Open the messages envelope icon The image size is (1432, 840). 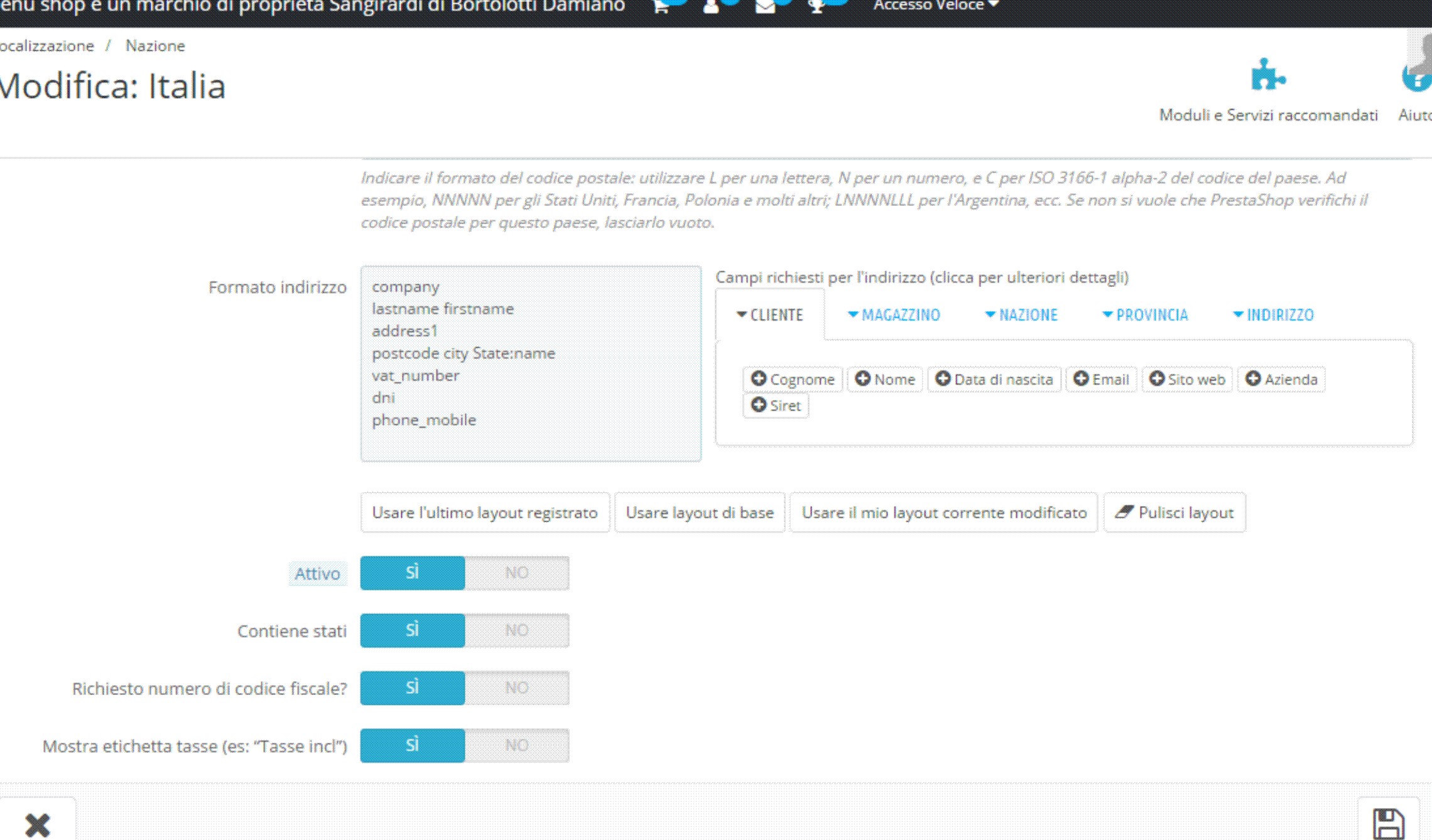pyautogui.click(x=764, y=7)
